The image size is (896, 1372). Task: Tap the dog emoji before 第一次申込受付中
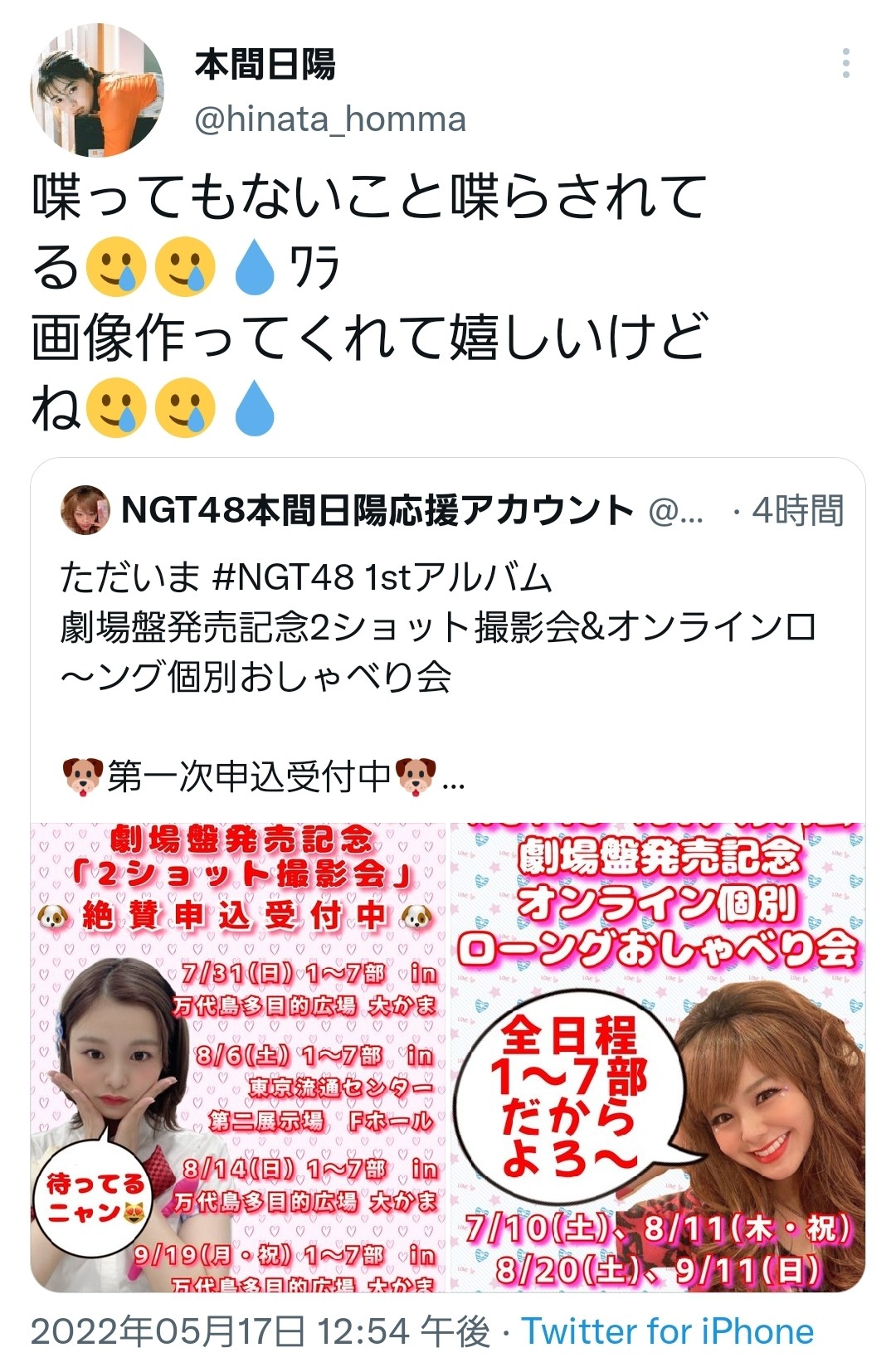(x=82, y=776)
